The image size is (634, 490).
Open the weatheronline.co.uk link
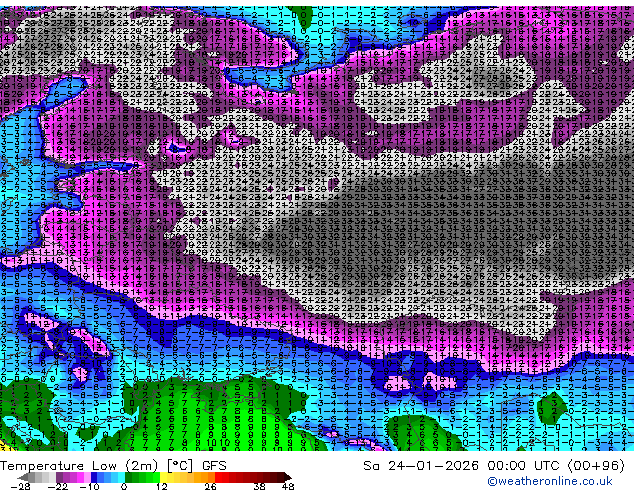(550, 481)
